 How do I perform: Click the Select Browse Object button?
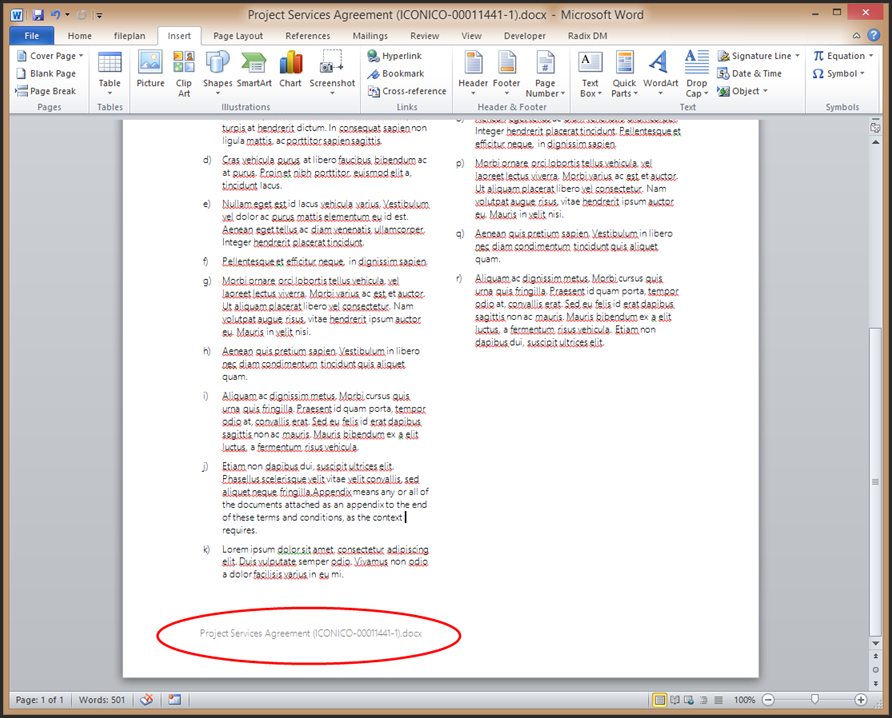click(x=876, y=670)
